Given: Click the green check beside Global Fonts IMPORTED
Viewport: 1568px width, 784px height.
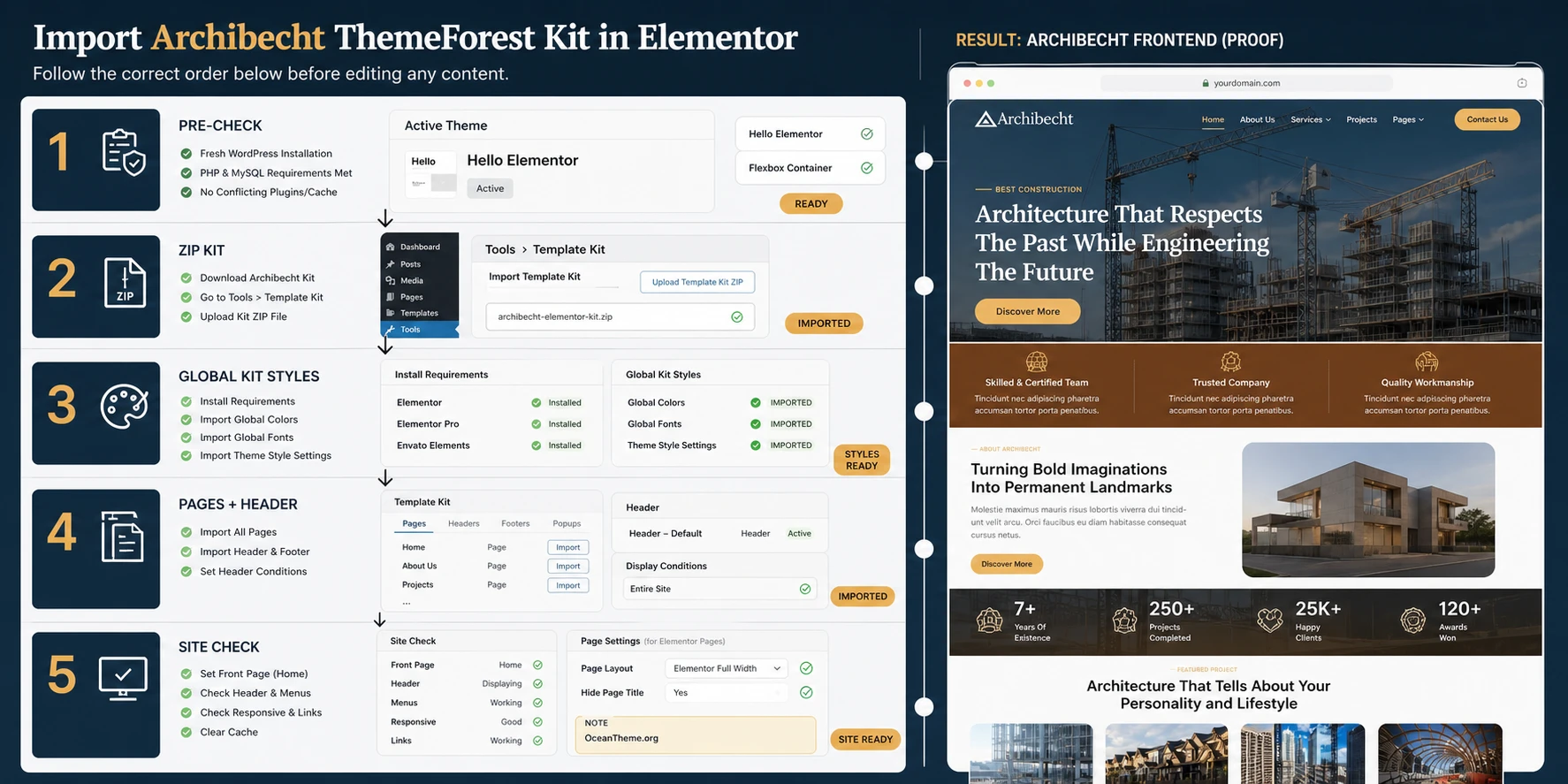Looking at the screenshot, I should pyautogui.click(x=756, y=424).
